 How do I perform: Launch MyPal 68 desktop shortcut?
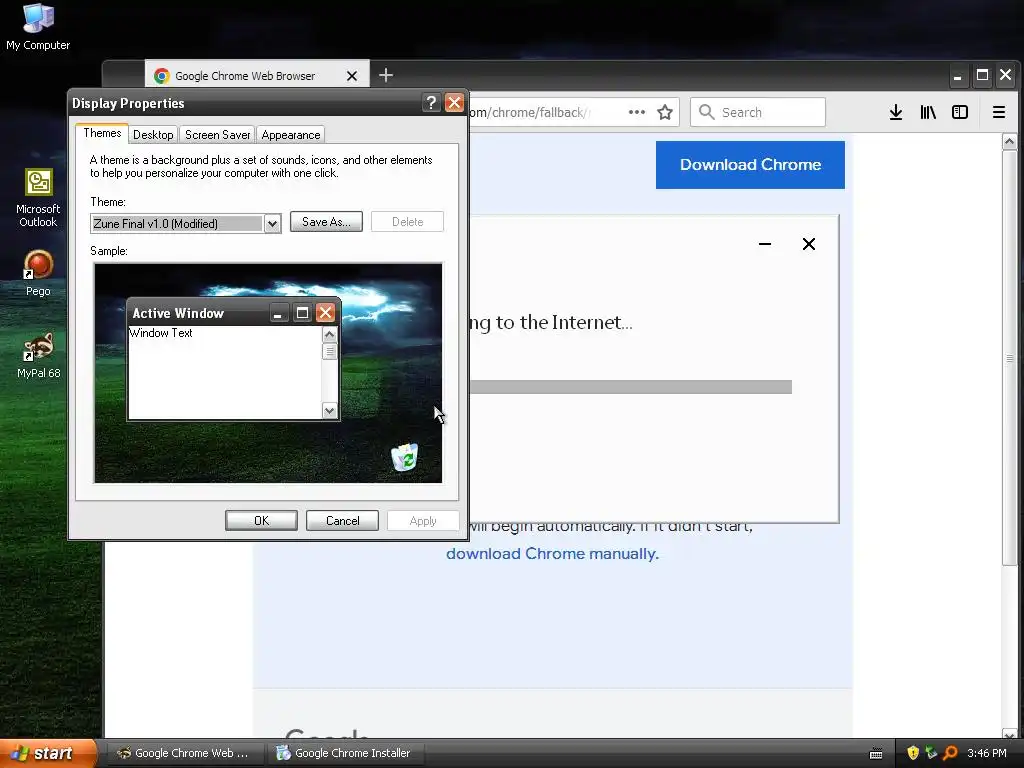pyautogui.click(x=38, y=355)
